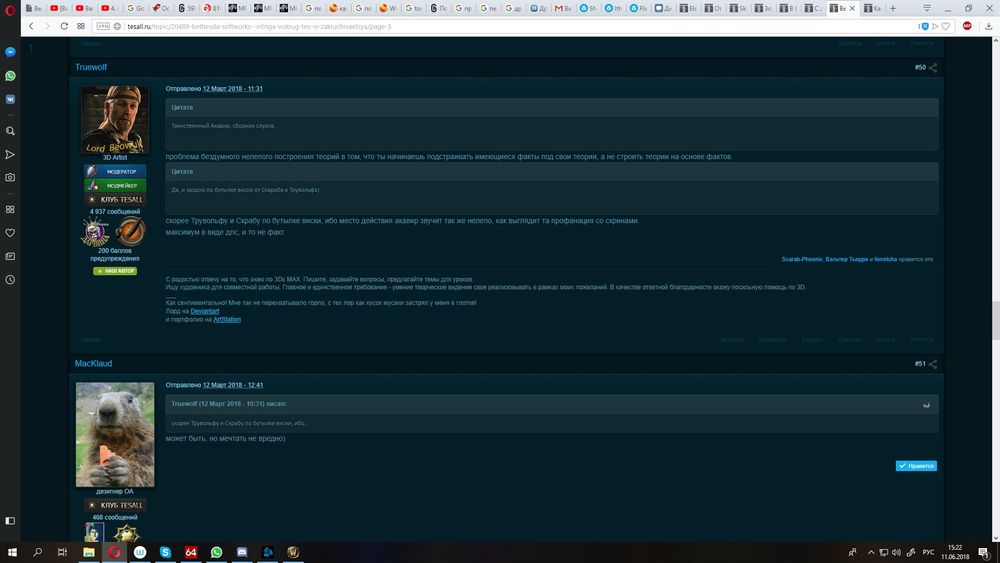Viewport: 1000px width, 563px height.
Task: Open File Explorer from the taskbar
Action: pyautogui.click(x=89, y=552)
